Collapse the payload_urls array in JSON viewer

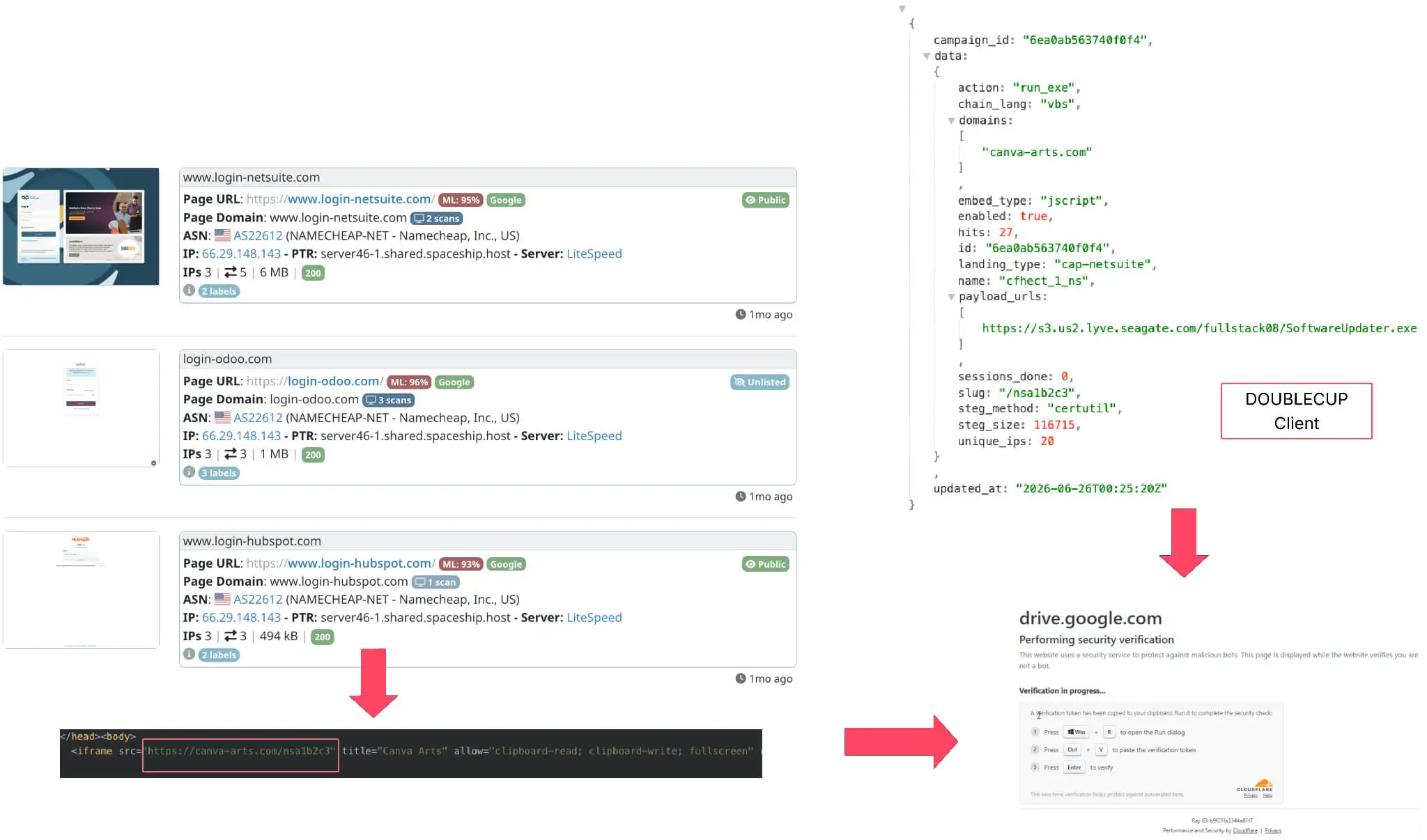pyautogui.click(x=951, y=297)
